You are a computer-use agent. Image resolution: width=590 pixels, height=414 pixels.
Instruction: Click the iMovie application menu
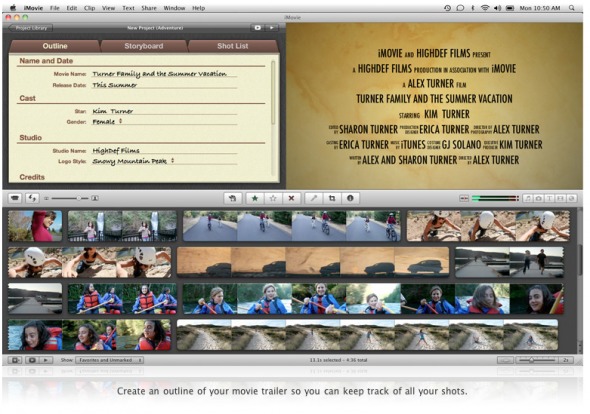[x=33, y=8]
